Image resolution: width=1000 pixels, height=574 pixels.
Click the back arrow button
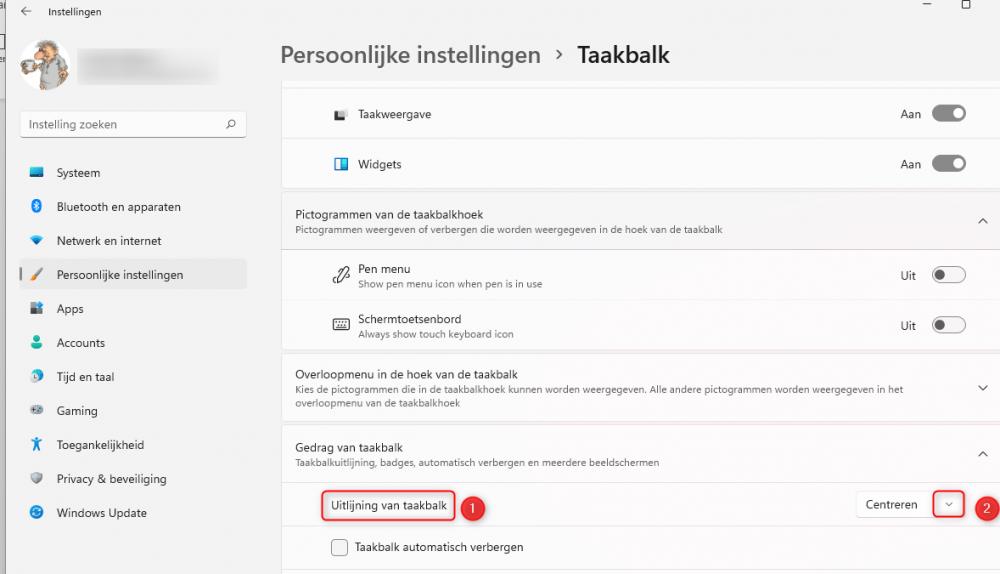[26, 12]
